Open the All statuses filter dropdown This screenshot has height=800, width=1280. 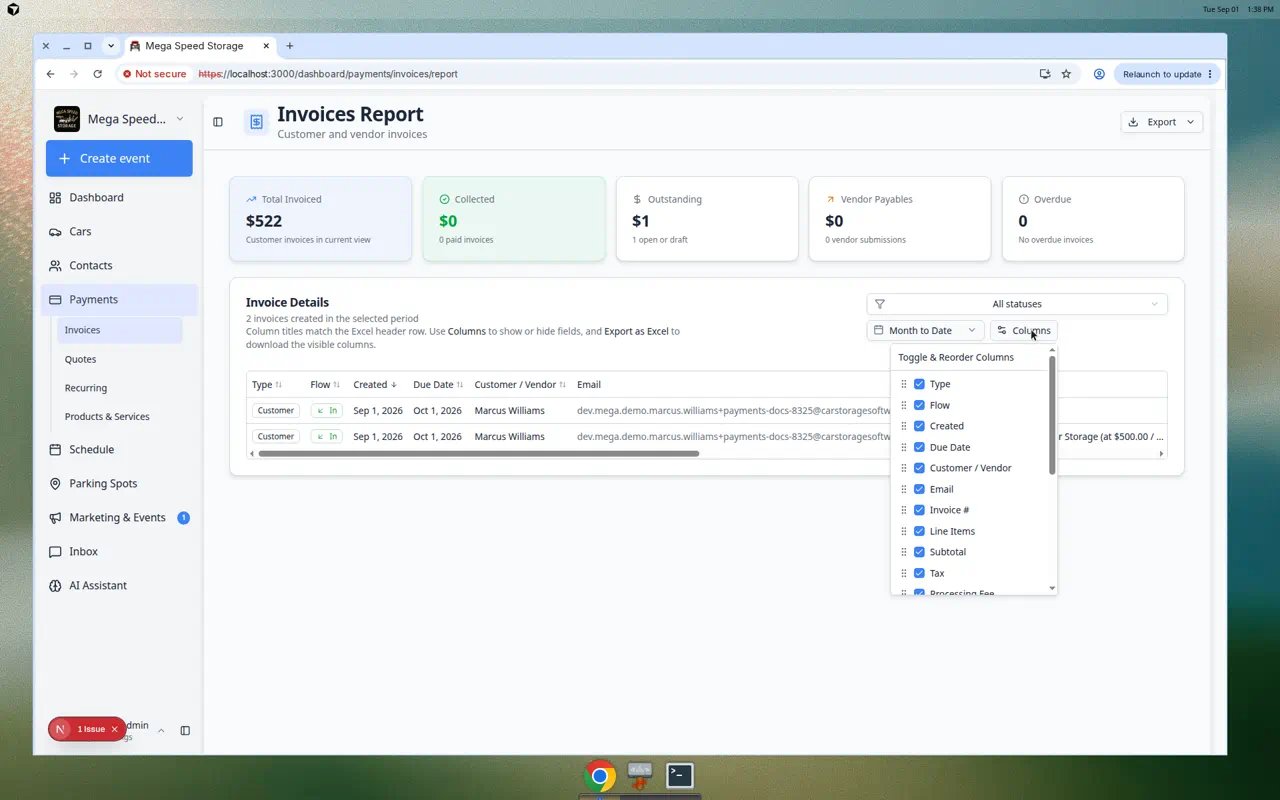coord(1017,304)
